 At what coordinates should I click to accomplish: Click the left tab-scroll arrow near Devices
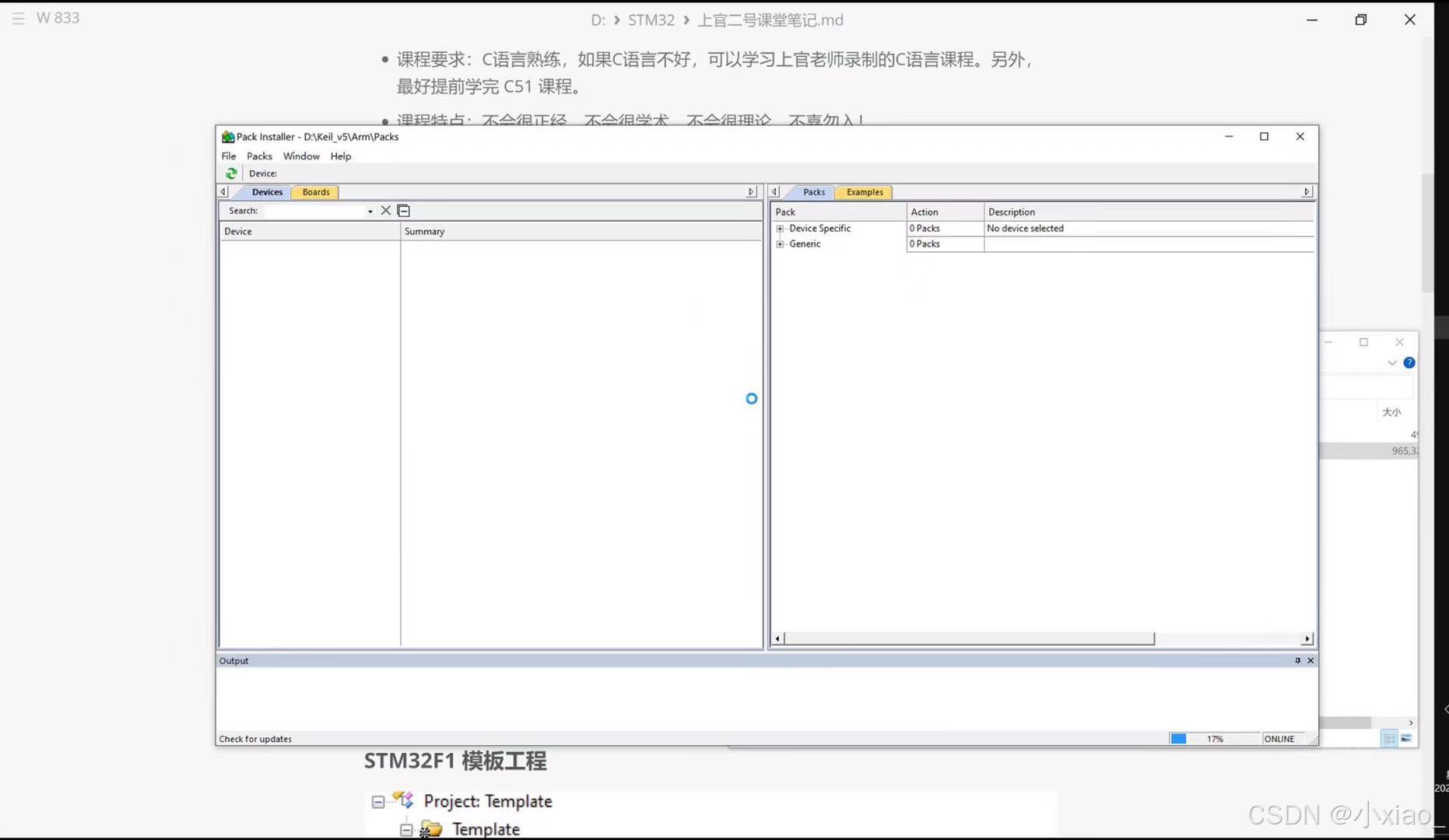click(x=223, y=191)
